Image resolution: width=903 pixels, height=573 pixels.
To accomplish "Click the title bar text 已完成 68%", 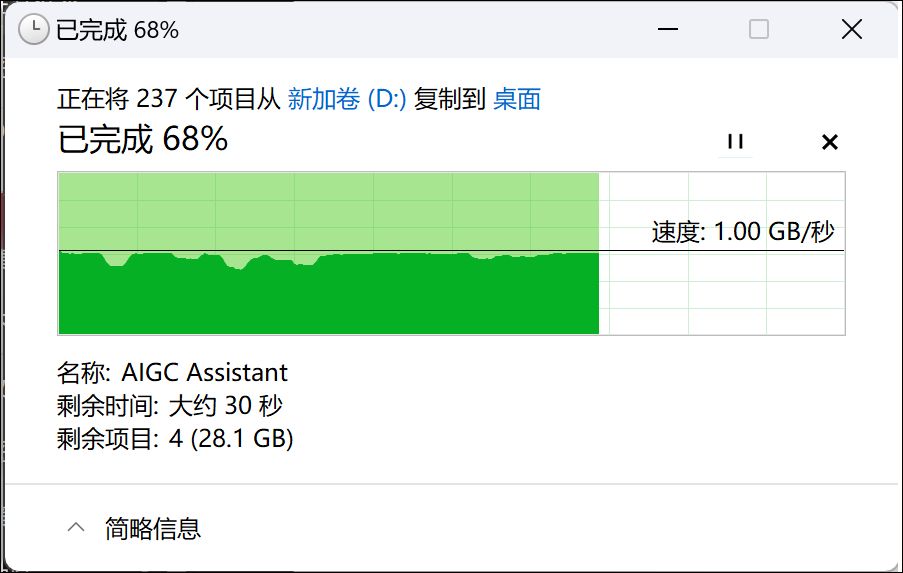I will pyautogui.click(x=117, y=30).
